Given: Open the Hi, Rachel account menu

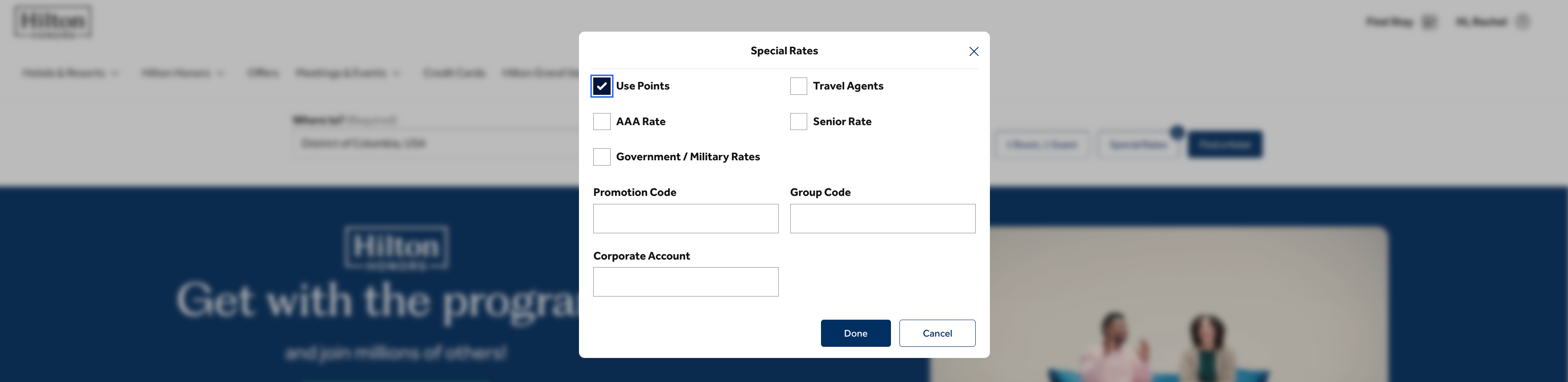Looking at the screenshot, I should [1493, 22].
